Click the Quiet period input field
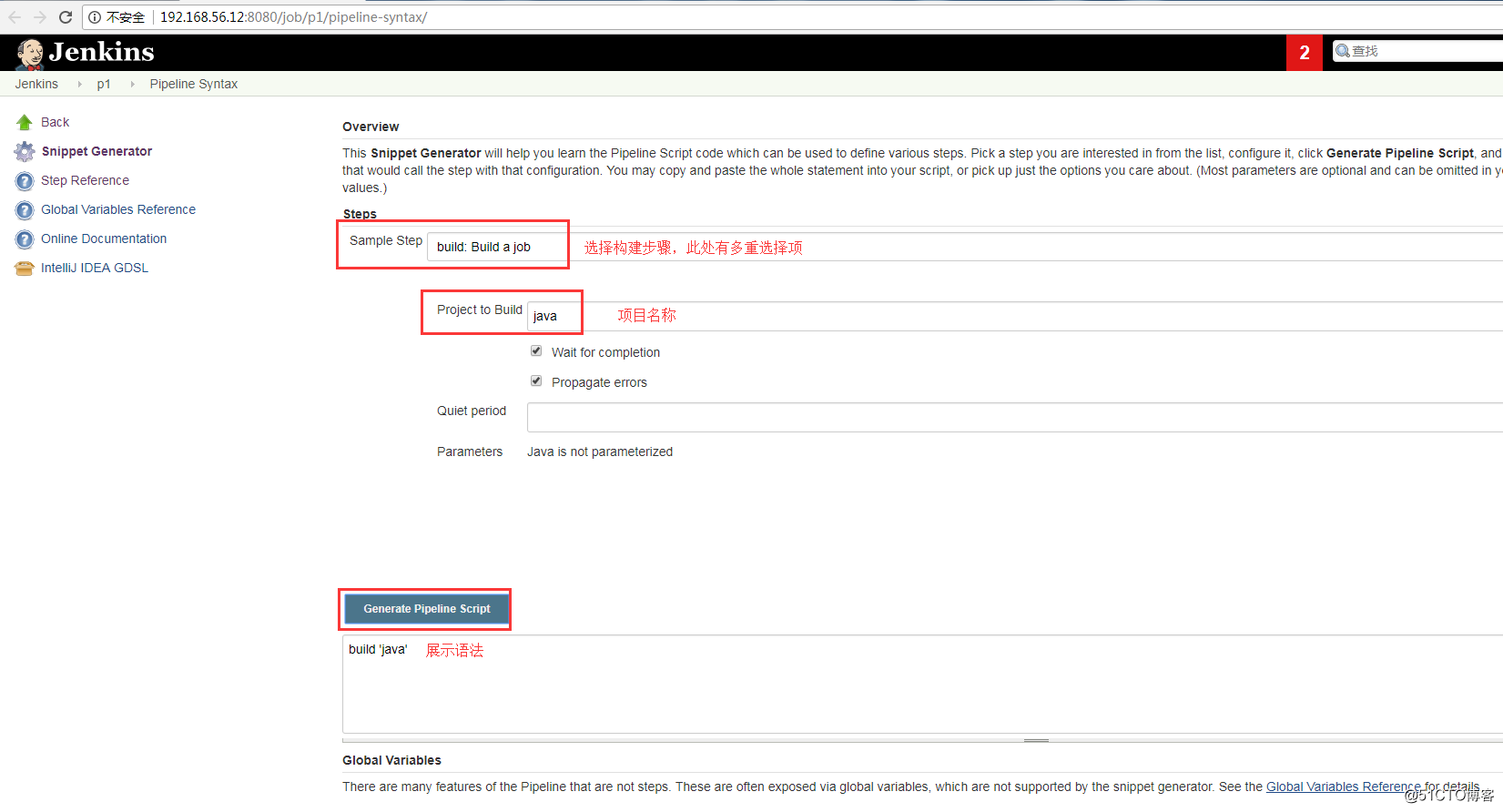This screenshot has height=812, width=1503. (x=1015, y=417)
